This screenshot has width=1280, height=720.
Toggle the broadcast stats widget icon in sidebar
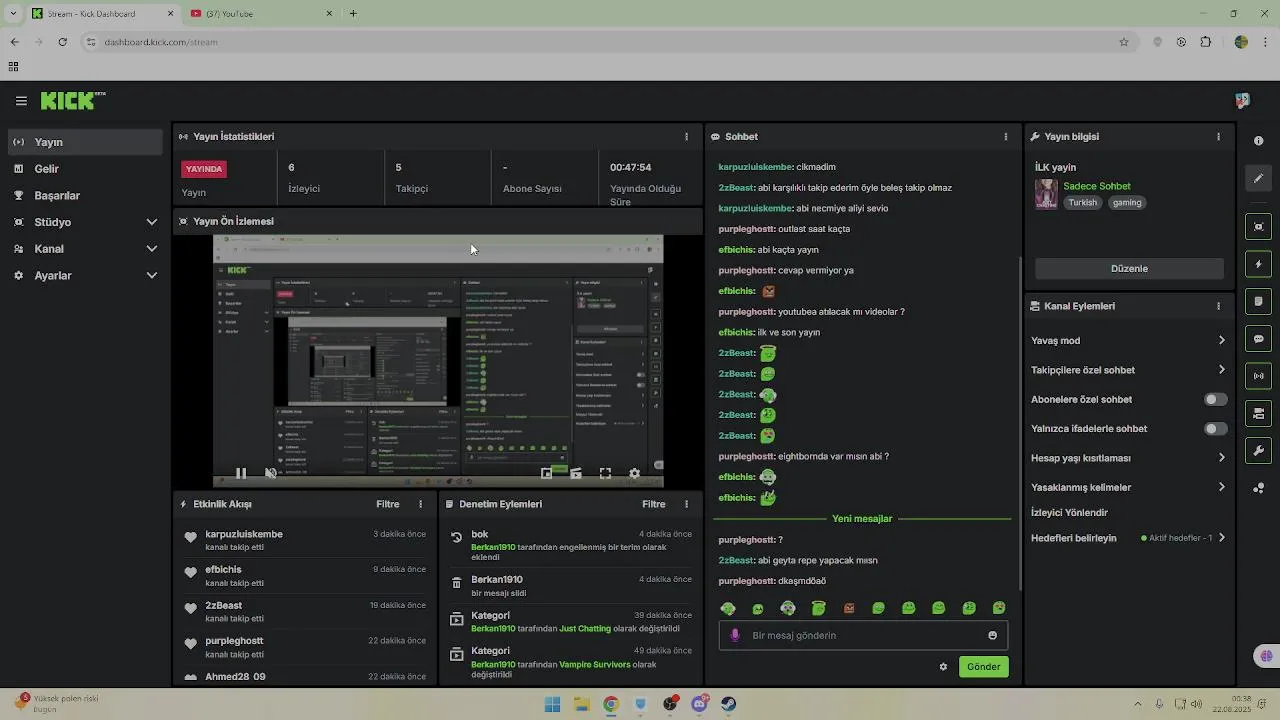pyautogui.click(x=1258, y=376)
